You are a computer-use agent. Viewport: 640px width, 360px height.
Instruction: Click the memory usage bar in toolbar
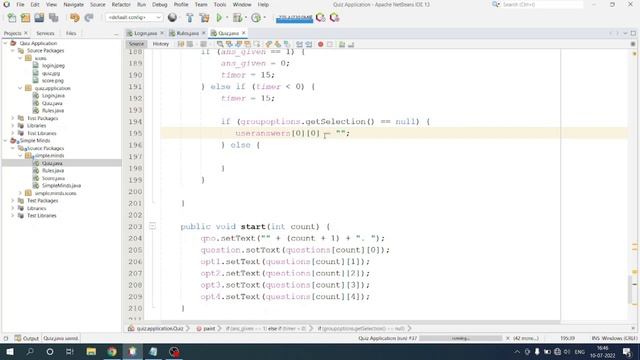[294, 18]
